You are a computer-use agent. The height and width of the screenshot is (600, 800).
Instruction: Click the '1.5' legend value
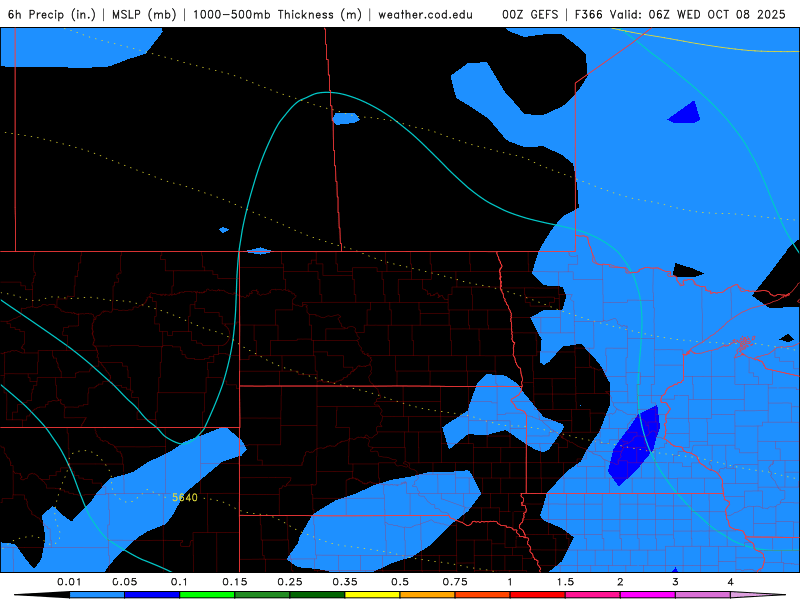(565, 582)
